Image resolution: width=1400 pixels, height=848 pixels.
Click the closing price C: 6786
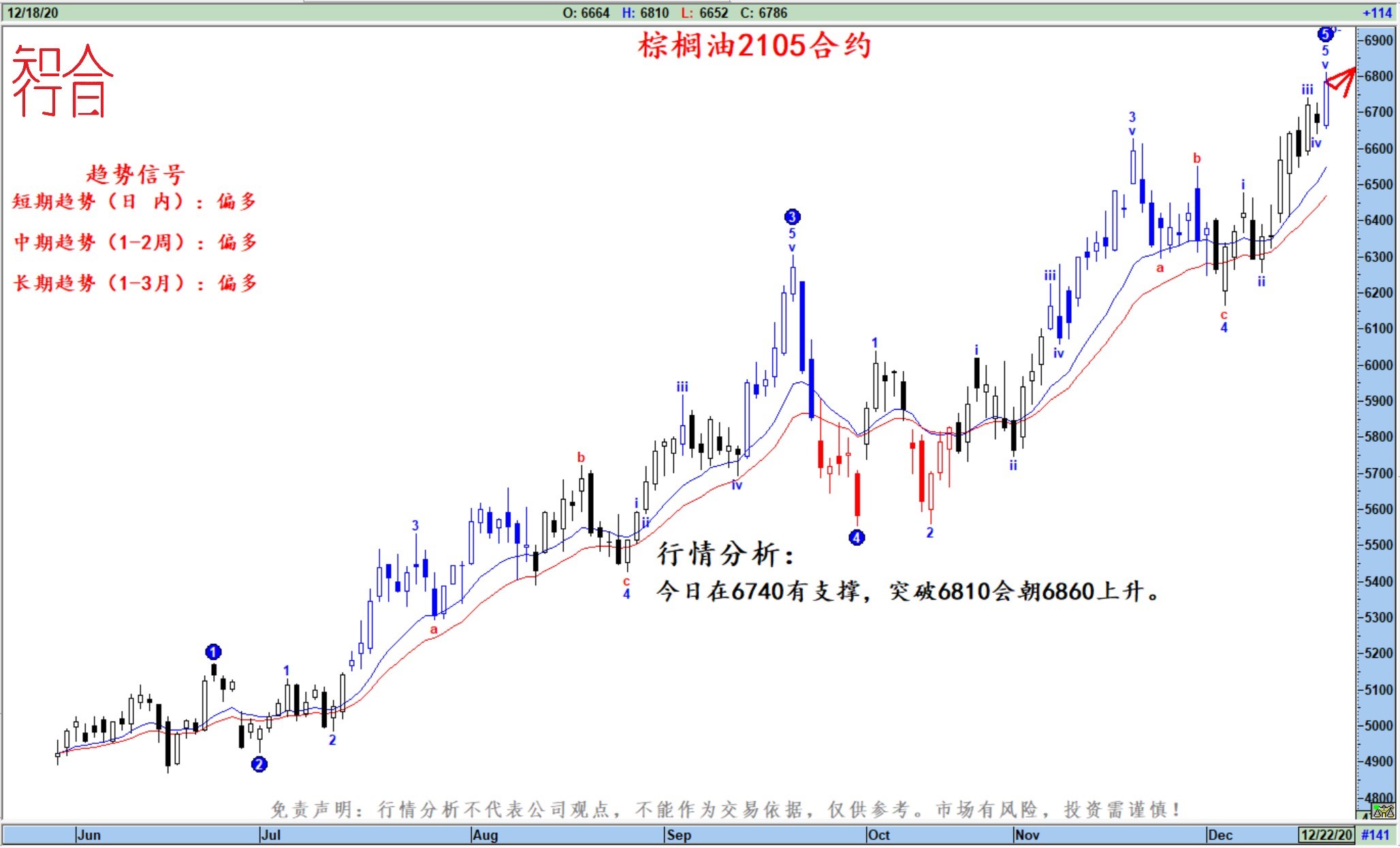pos(763,13)
